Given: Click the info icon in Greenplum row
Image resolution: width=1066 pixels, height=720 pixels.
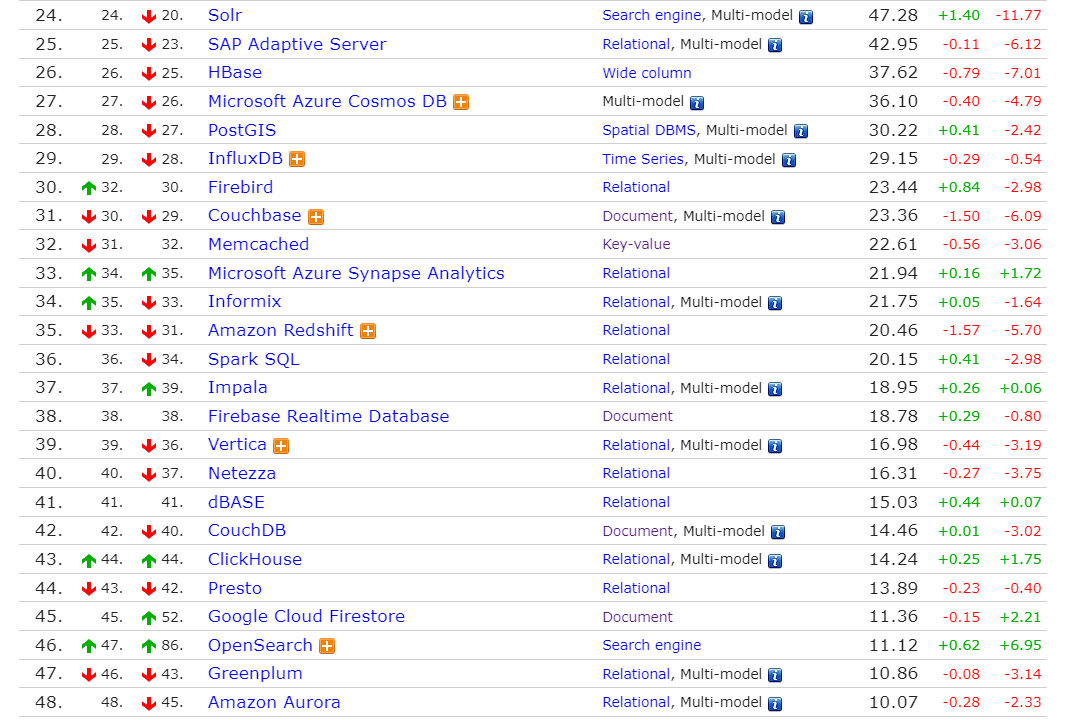Looking at the screenshot, I should click(774, 675).
